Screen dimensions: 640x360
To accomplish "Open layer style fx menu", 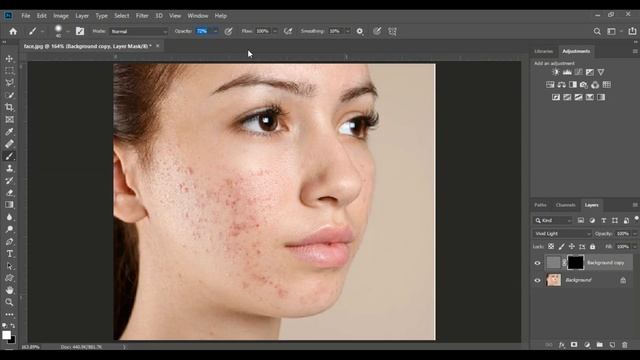I will [562, 345].
